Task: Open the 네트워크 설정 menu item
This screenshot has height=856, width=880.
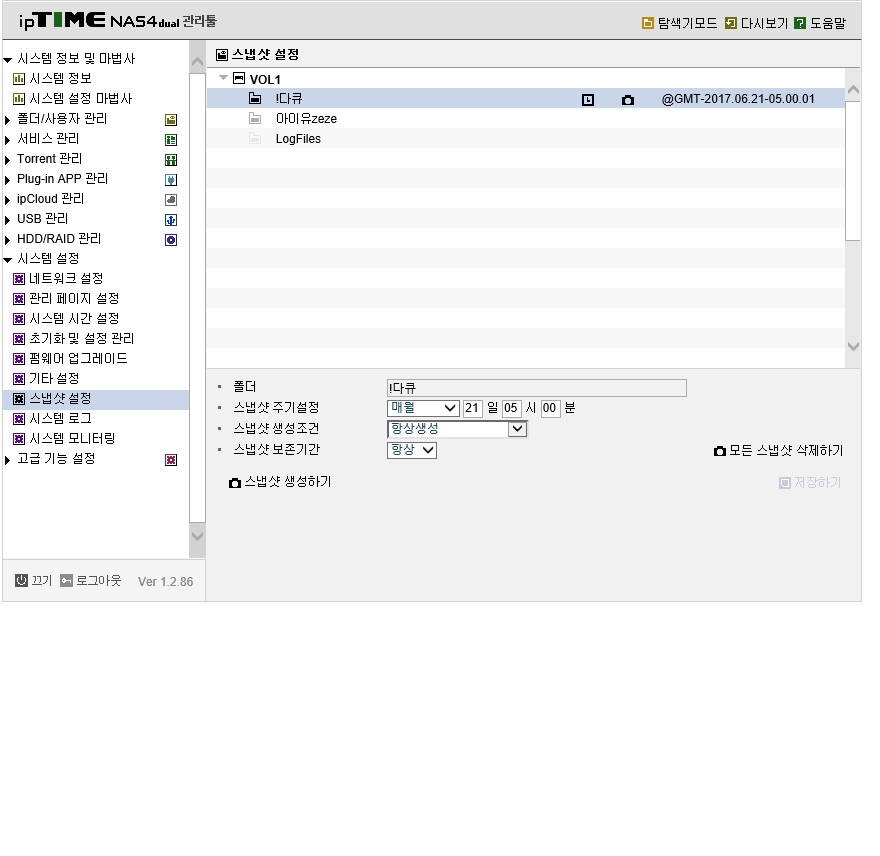Action: (x=66, y=278)
